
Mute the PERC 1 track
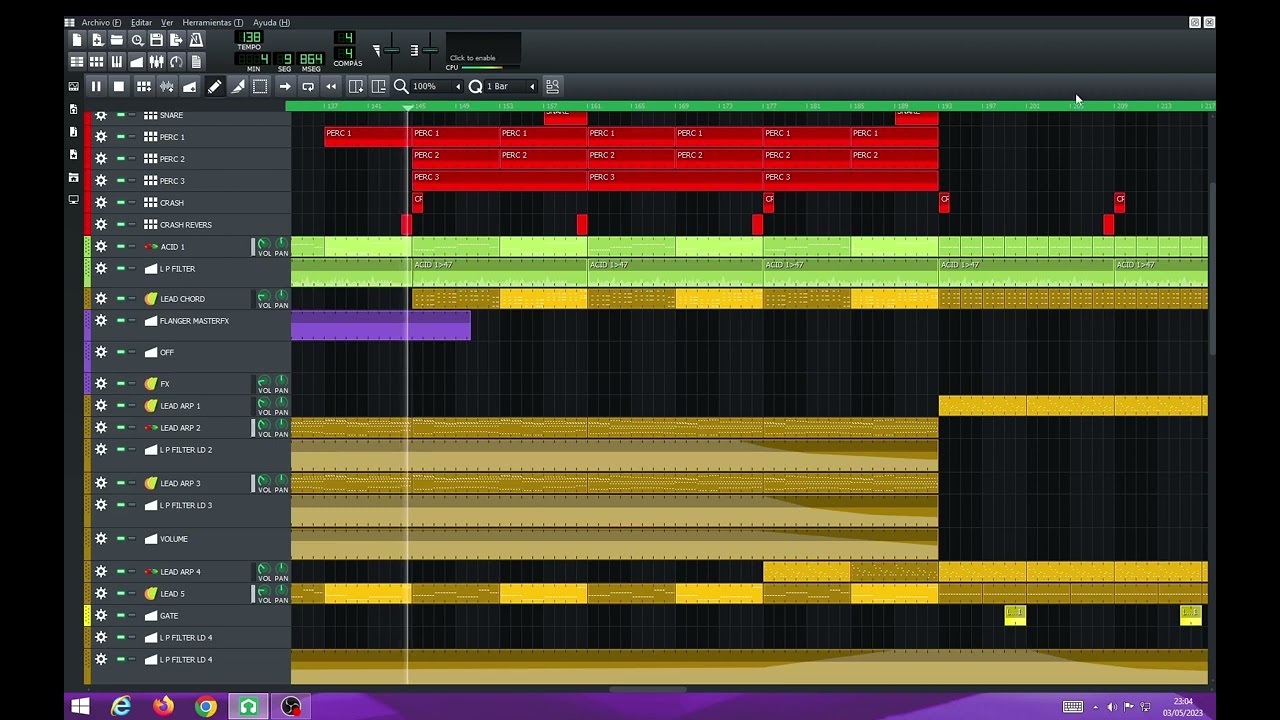click(x=120, y=137)
